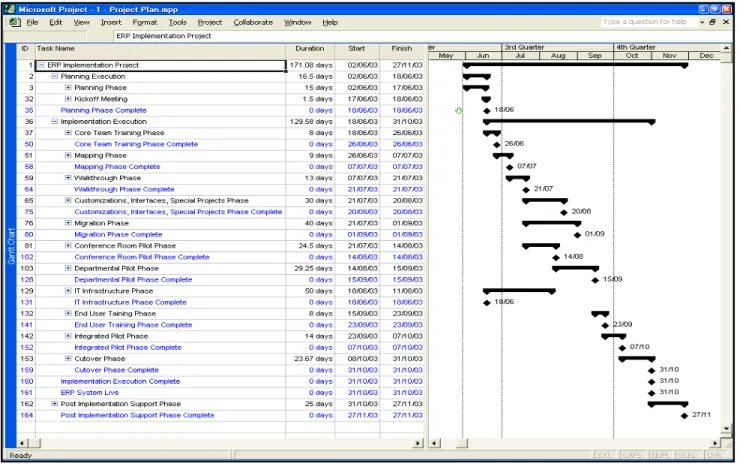This screenshot has height=464, width=740.
Task: Expand the Kickoff Meeting task
Action: coord(68,99)
